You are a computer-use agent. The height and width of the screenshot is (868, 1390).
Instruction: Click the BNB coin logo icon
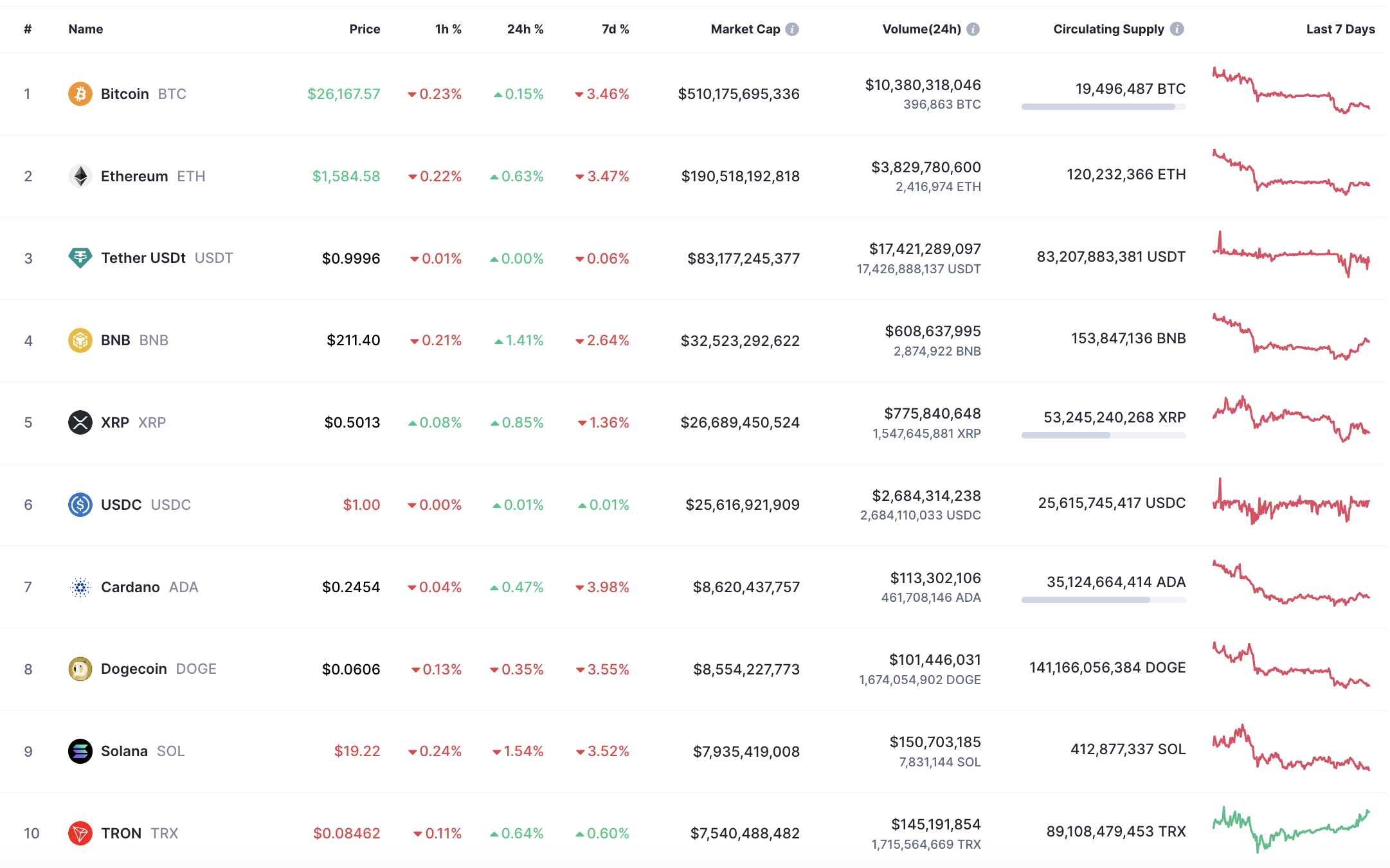(x=80, y=340)
